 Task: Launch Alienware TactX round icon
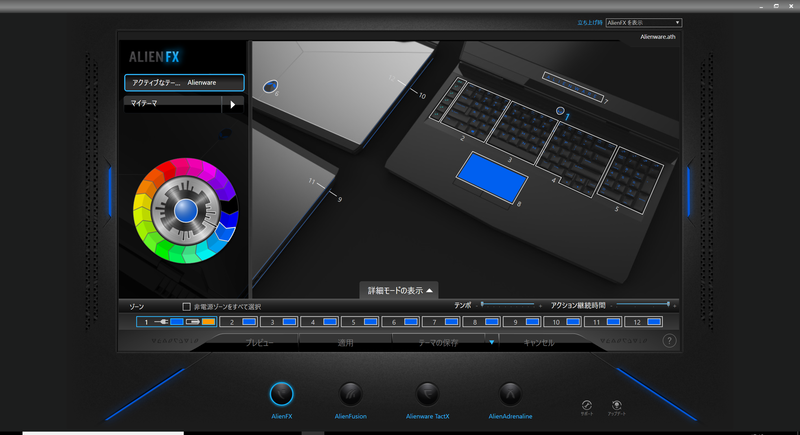pos(428,394)
